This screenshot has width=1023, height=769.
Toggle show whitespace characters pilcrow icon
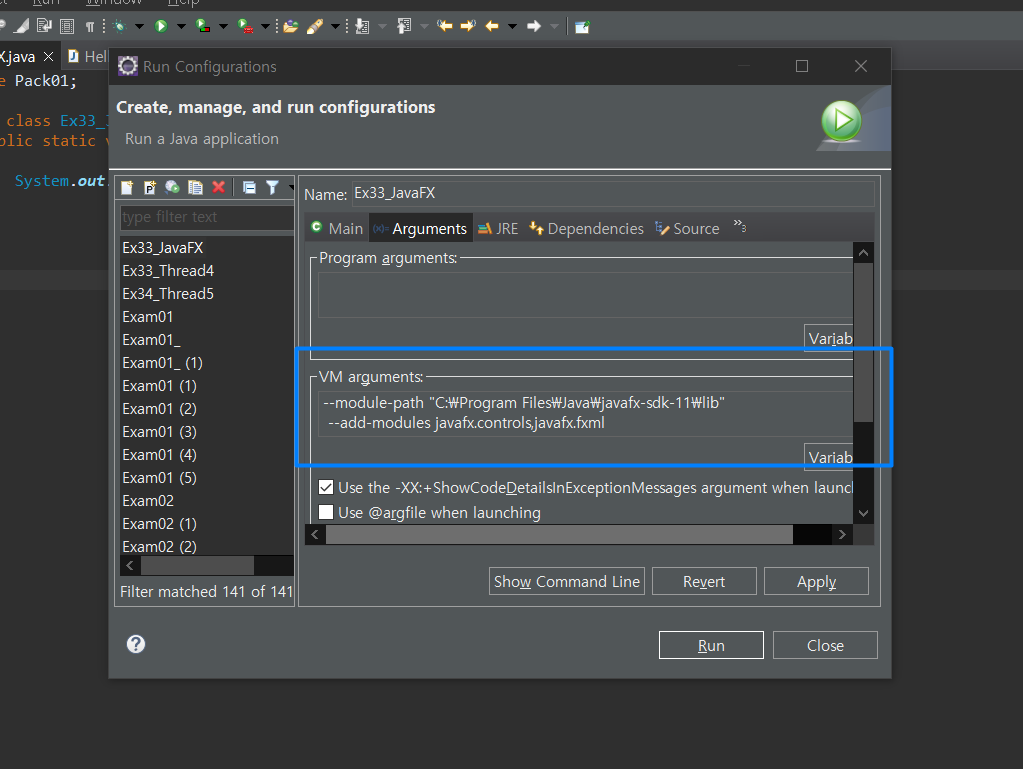[89, 26]
